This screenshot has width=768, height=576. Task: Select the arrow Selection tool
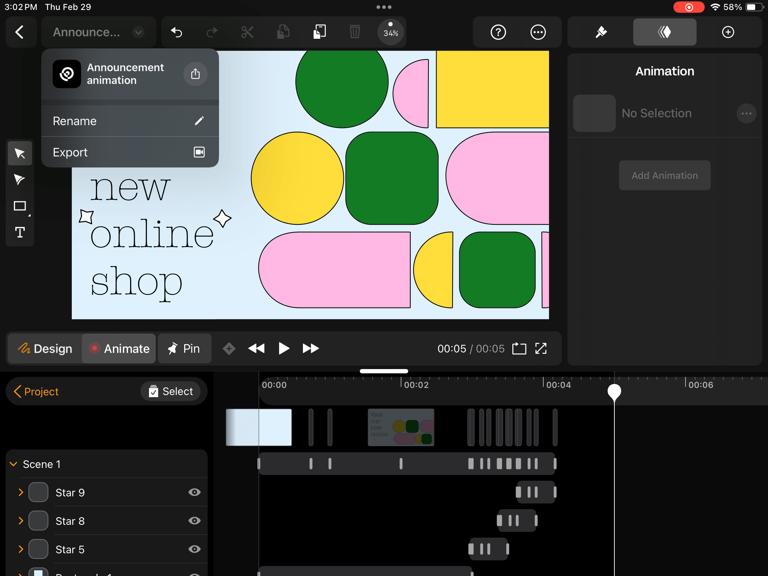(x=20, y=153)
